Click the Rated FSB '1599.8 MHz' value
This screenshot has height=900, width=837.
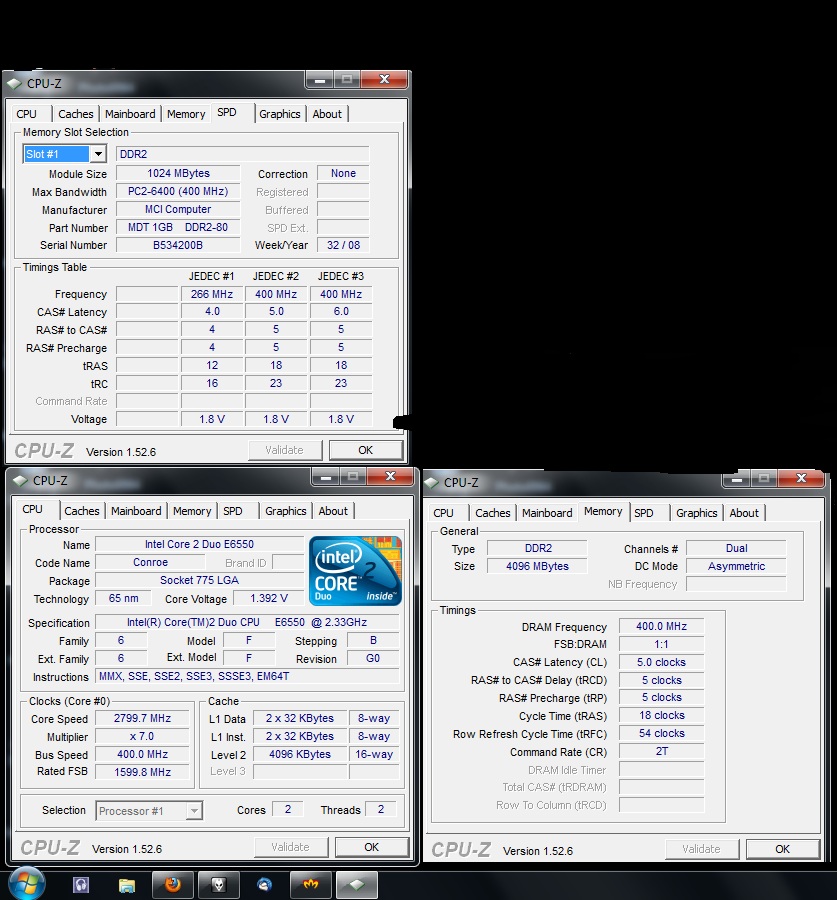[142, 772]
